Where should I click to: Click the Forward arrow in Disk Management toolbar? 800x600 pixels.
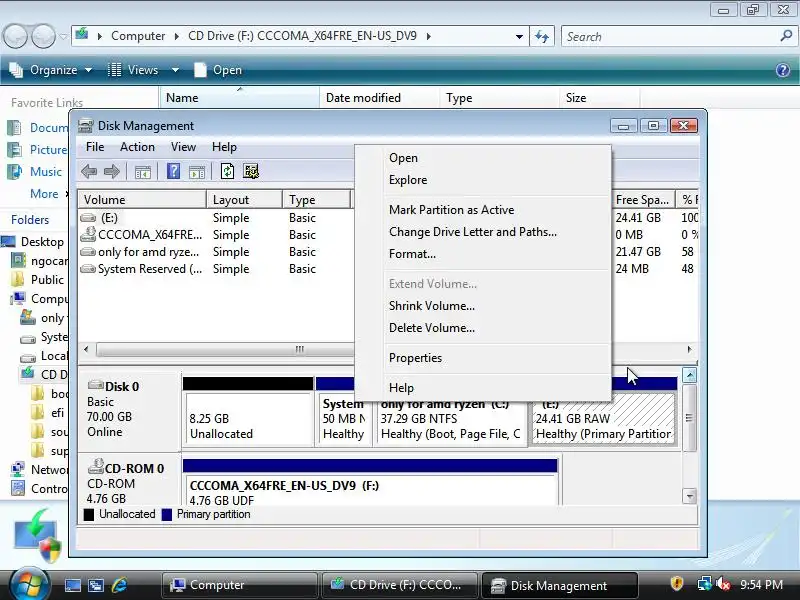click(112, 171)
